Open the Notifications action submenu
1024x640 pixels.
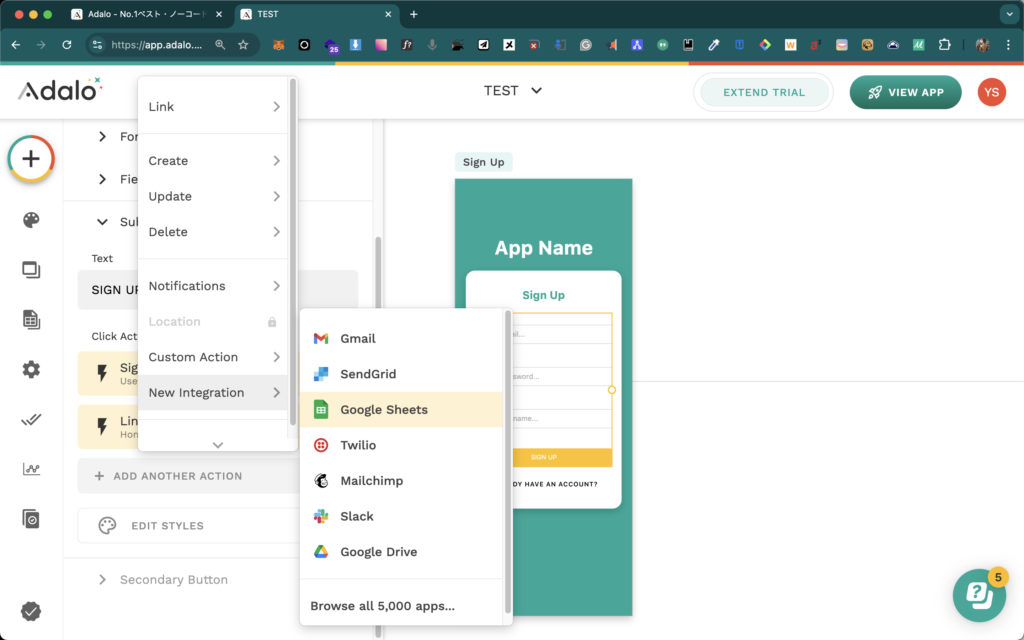pyautogui.click(x=213, y=286)
